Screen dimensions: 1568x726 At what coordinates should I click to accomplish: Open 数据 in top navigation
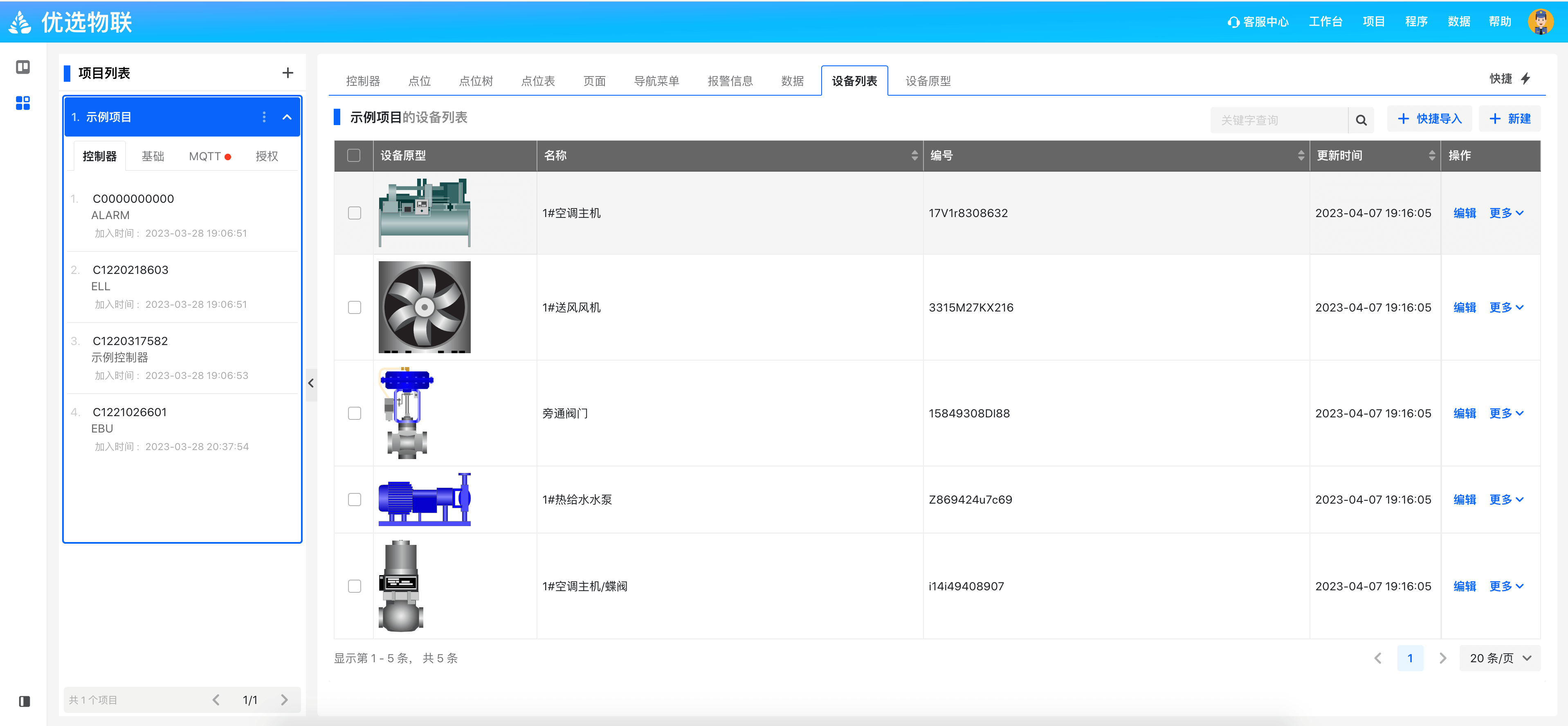tap(1458, 22)
